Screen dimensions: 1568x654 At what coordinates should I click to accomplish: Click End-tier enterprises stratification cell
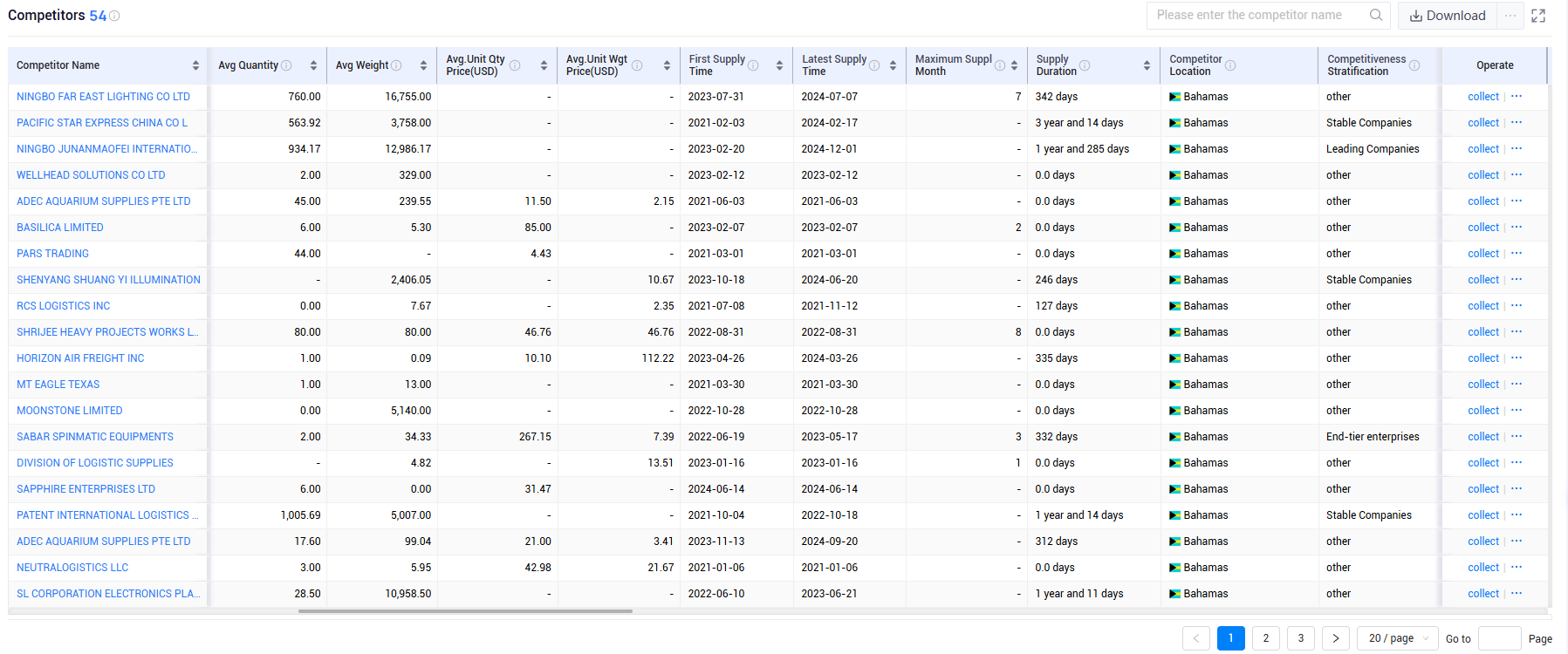tap(1373, 437)
